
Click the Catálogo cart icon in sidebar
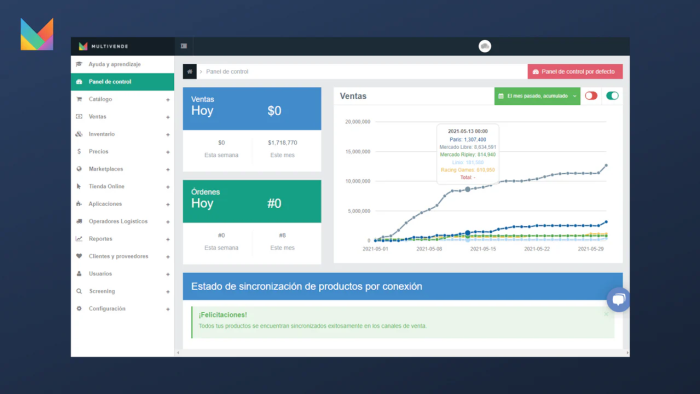tap(79, 99)
